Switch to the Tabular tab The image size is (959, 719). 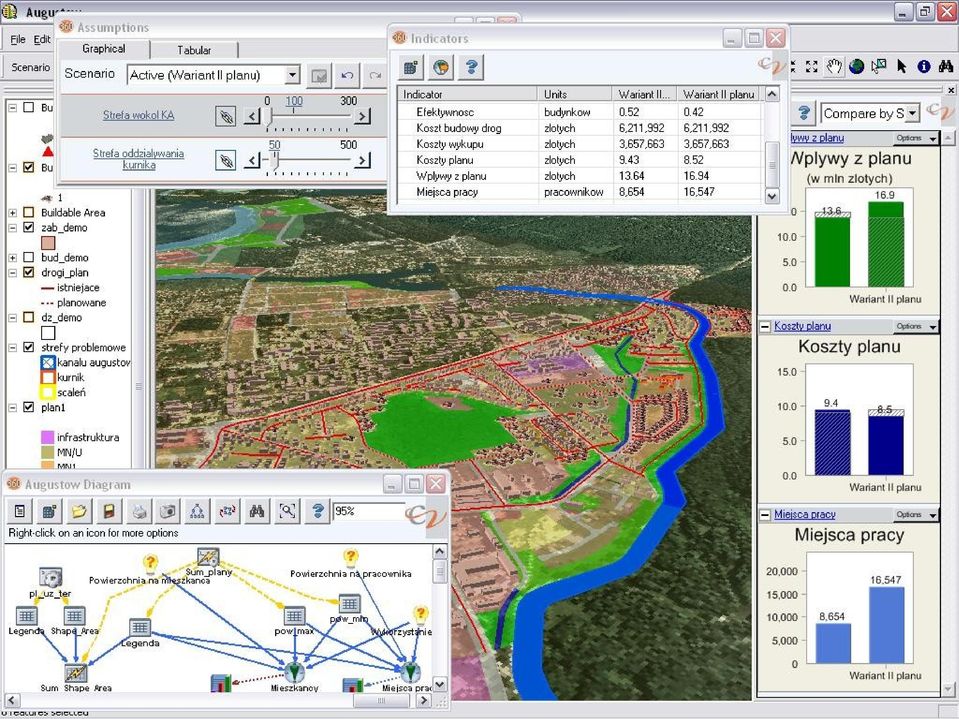tap(194, 50)
